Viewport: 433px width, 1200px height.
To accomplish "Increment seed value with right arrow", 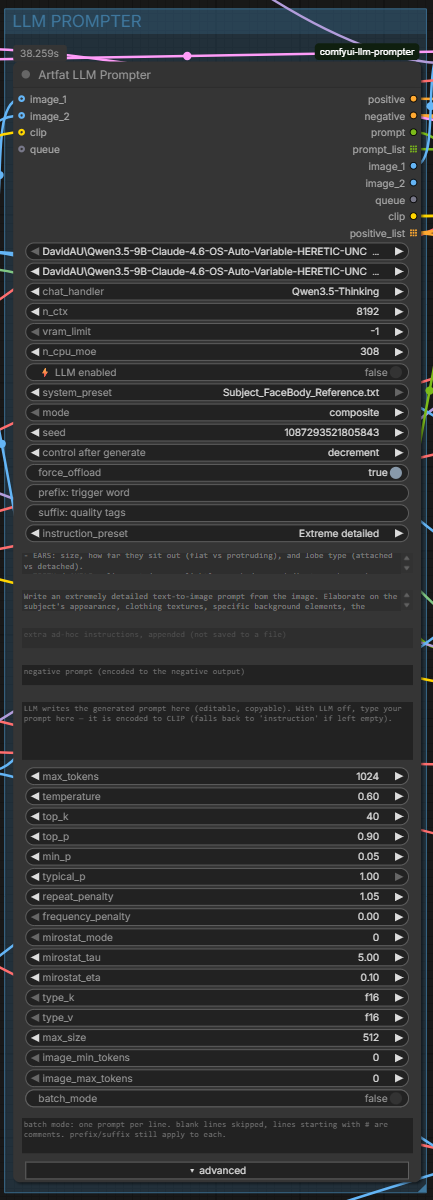I will pos(399,433).
